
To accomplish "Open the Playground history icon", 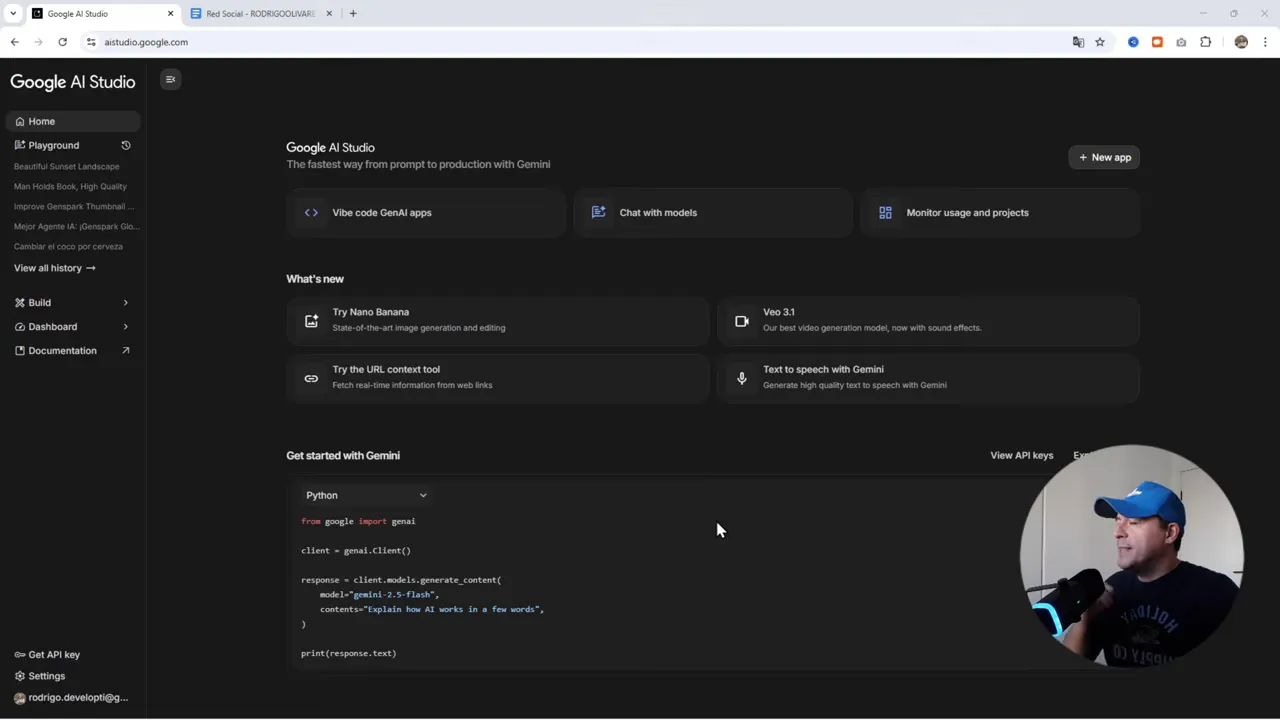I will click(x=125, y=145).
